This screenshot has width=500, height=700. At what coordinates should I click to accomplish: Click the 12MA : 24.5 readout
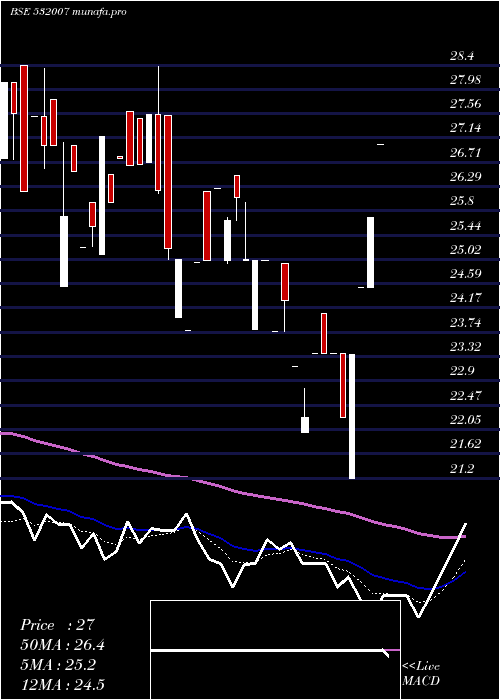[63, 685]
